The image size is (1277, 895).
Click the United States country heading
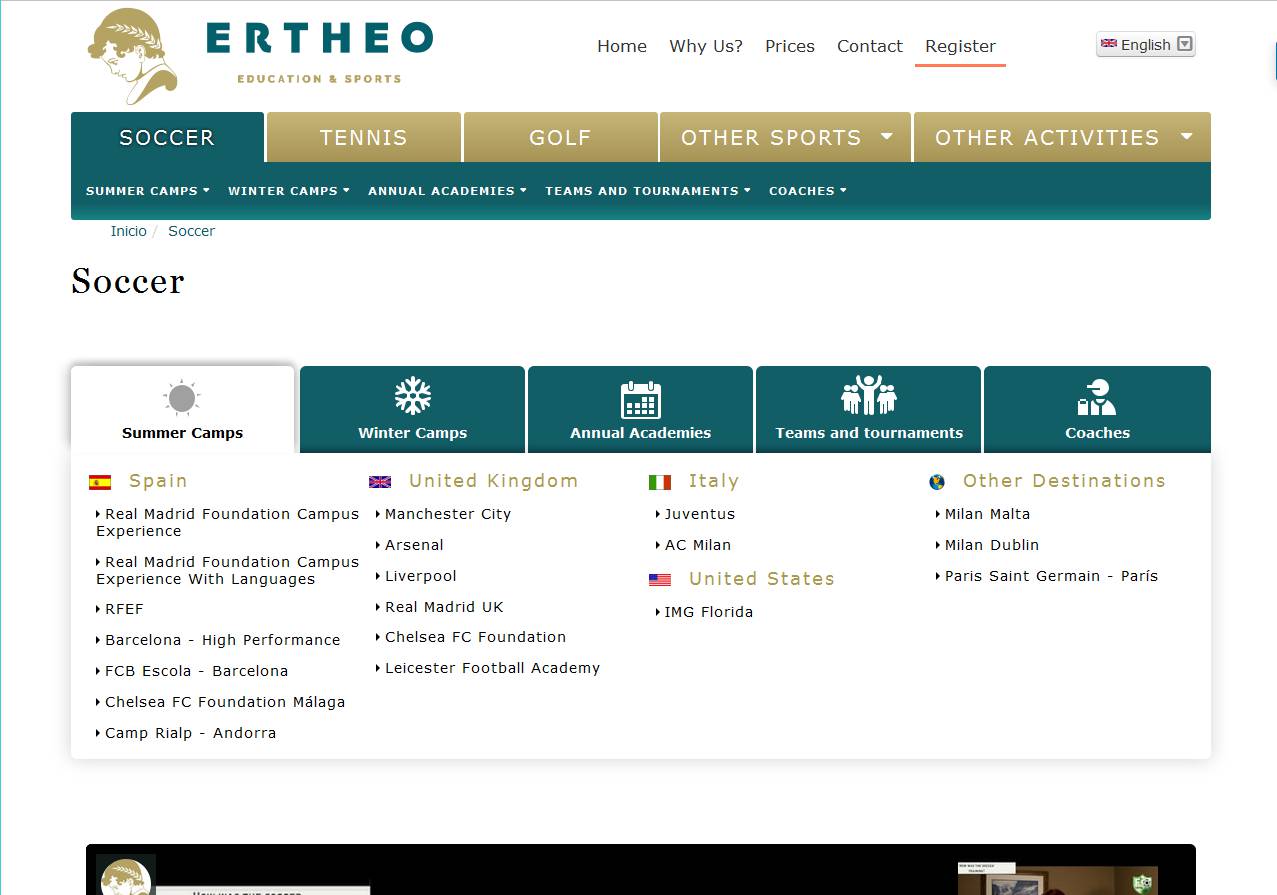pos(761,579)
